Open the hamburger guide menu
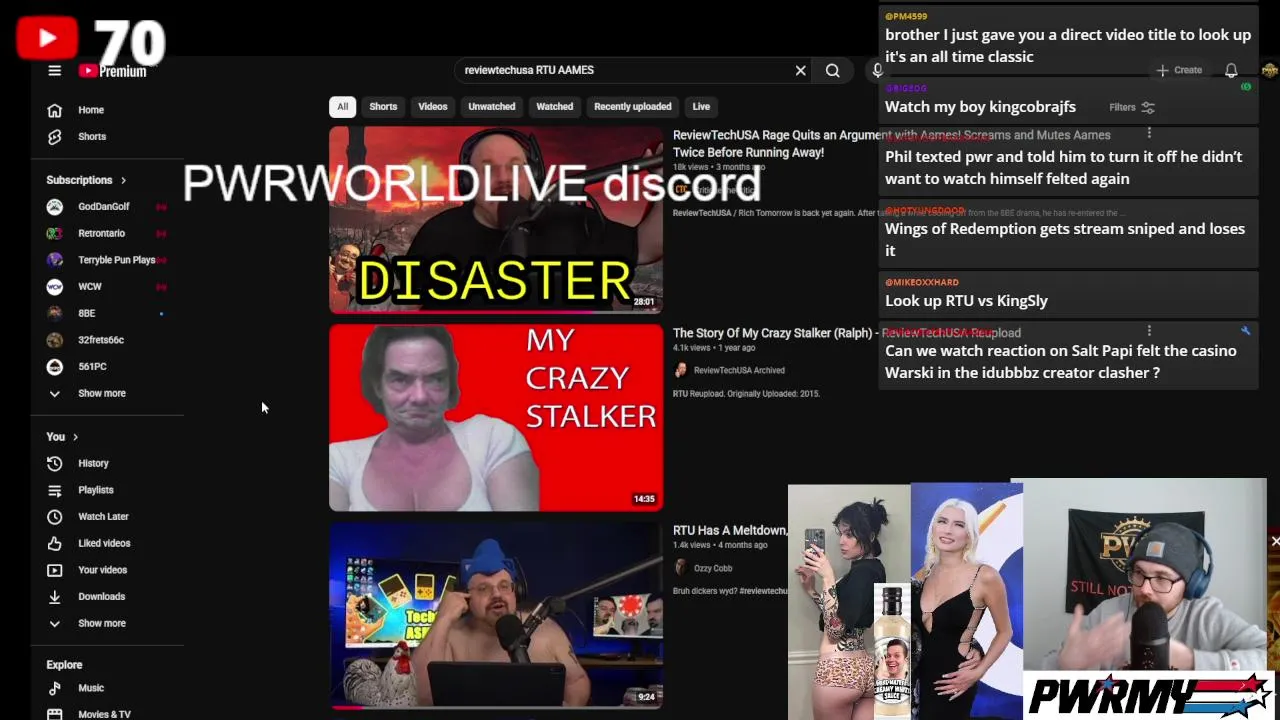The image size is (1280, 720). point(55,71)
